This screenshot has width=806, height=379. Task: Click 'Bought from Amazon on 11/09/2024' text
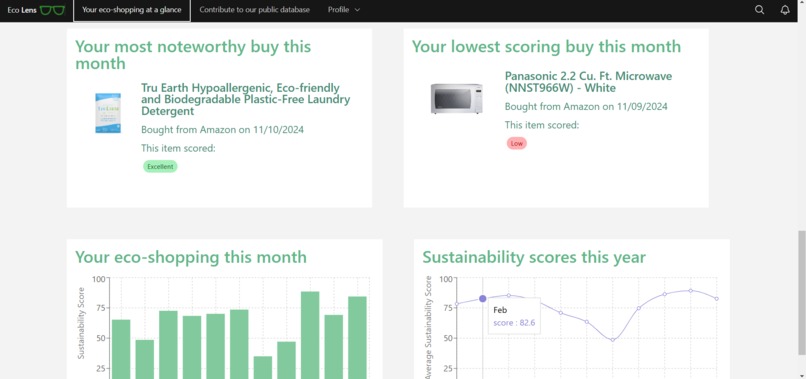click(586, 106)
